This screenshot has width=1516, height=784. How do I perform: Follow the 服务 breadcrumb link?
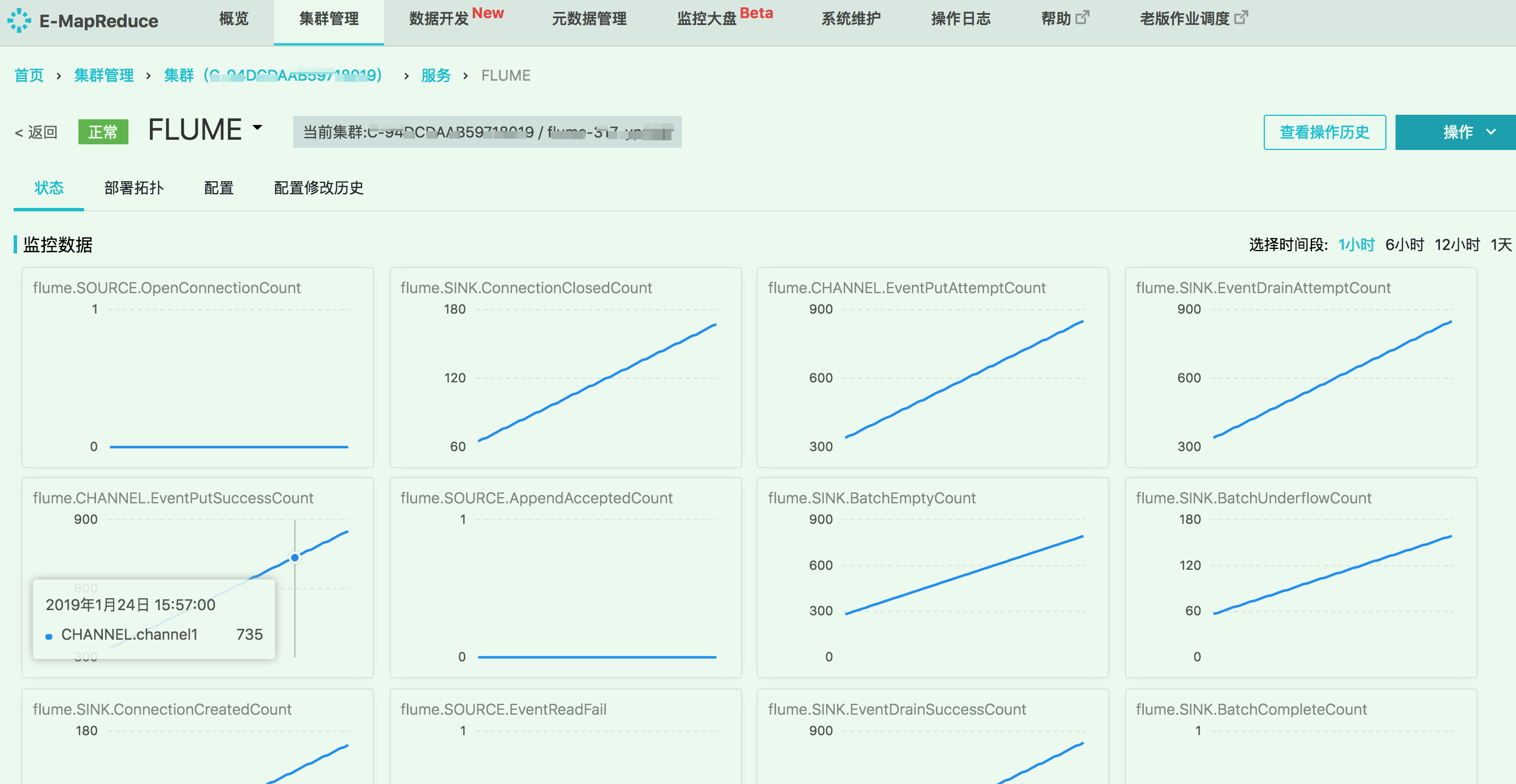tap(435, 76)
